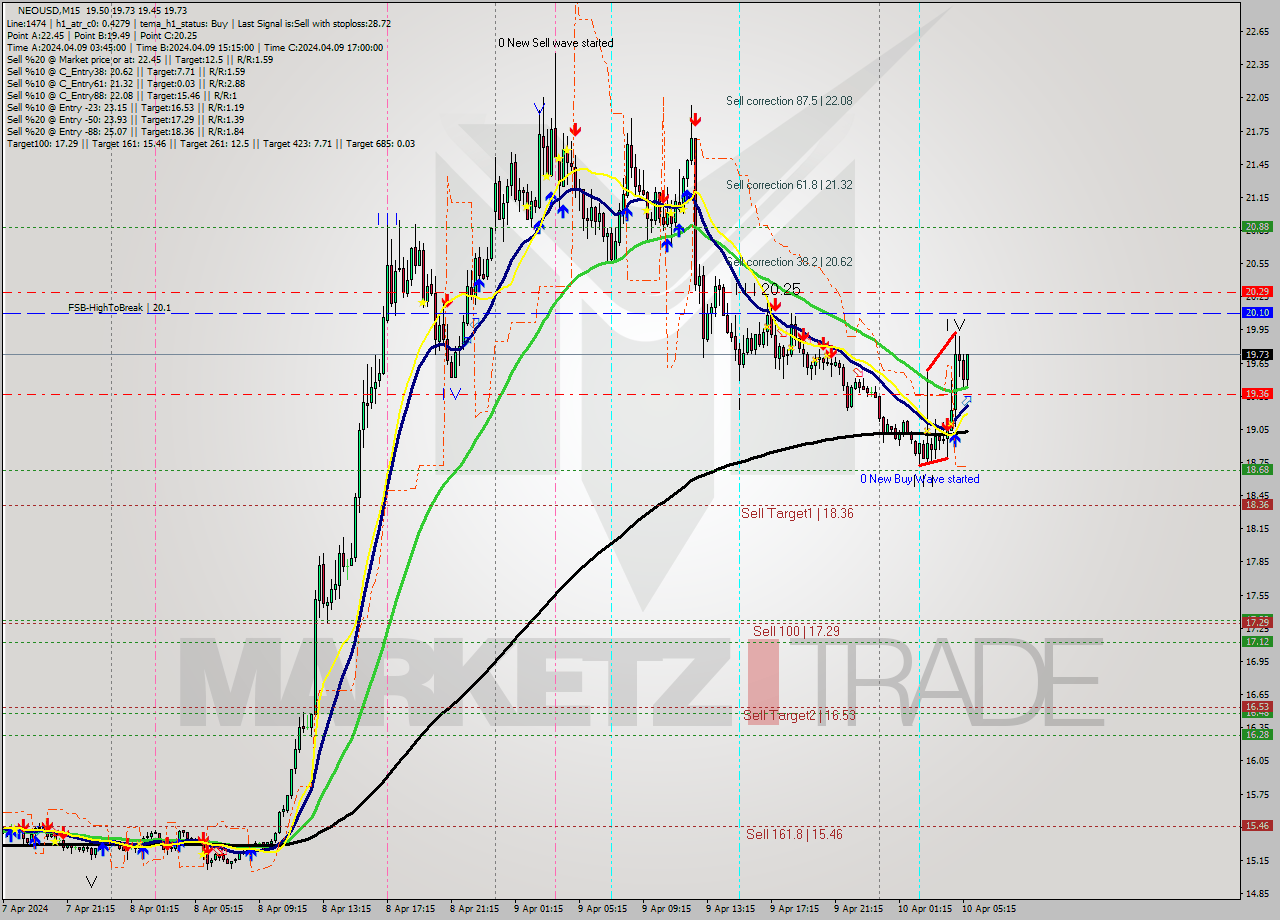Click the 16.05 tick on the price scale

coord(1258,761)
